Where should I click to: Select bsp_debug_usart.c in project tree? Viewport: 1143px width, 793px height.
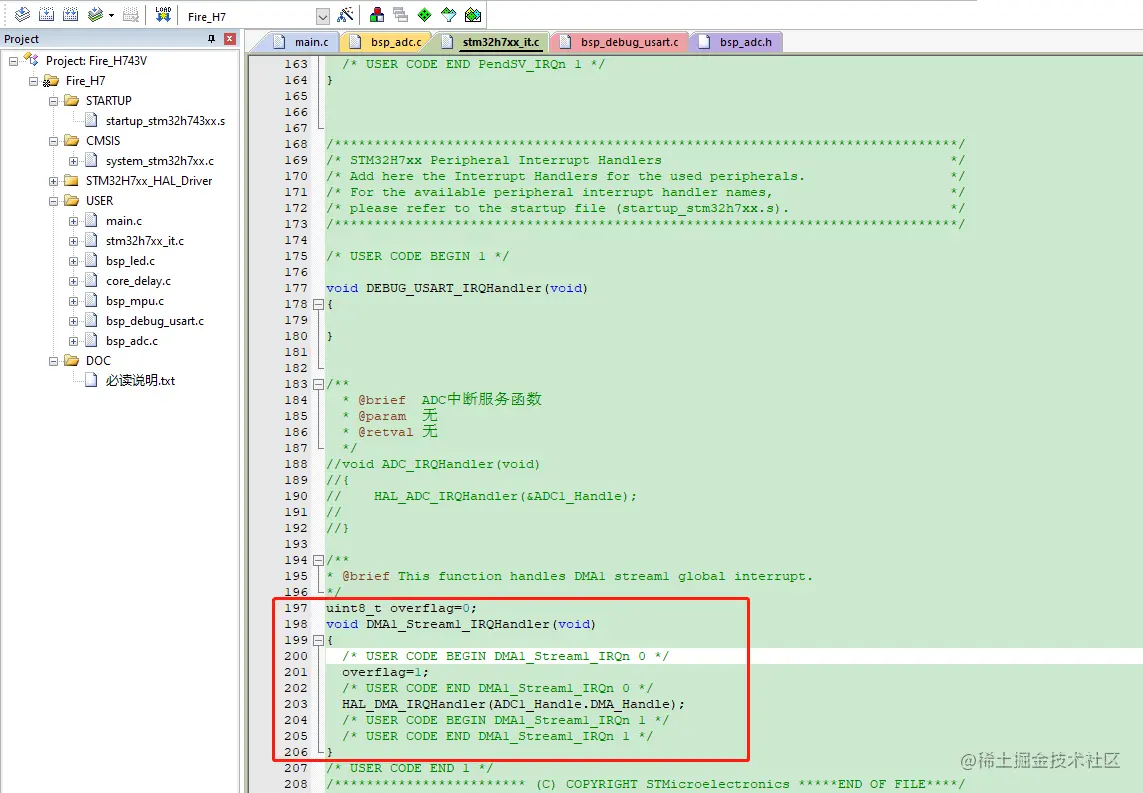[x=155, y=321]
